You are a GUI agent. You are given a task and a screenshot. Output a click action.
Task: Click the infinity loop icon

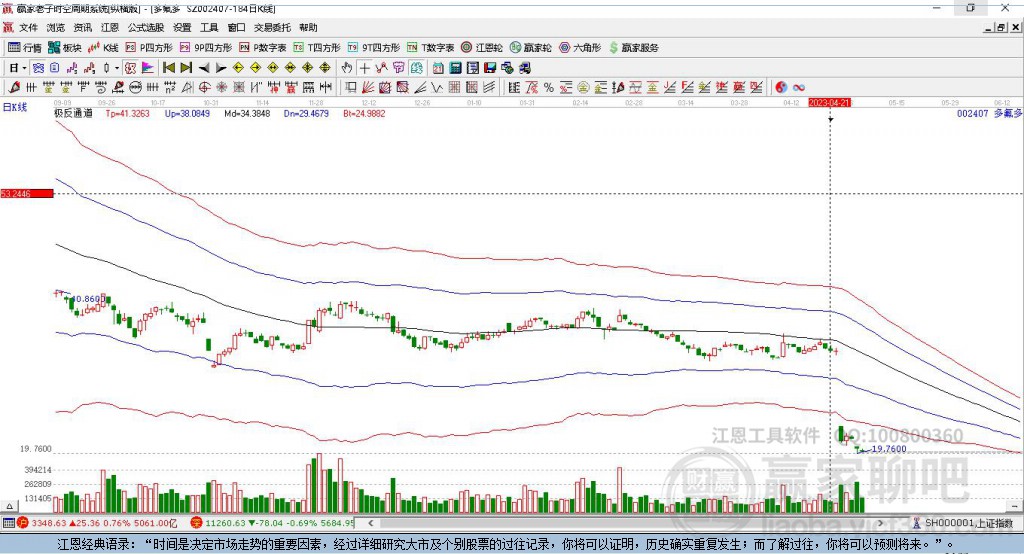[x=799, y=88]
